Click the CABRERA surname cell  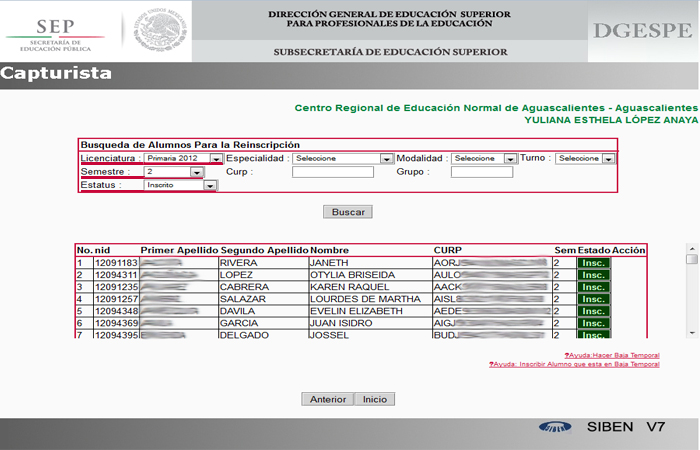[x=263, y=287]
